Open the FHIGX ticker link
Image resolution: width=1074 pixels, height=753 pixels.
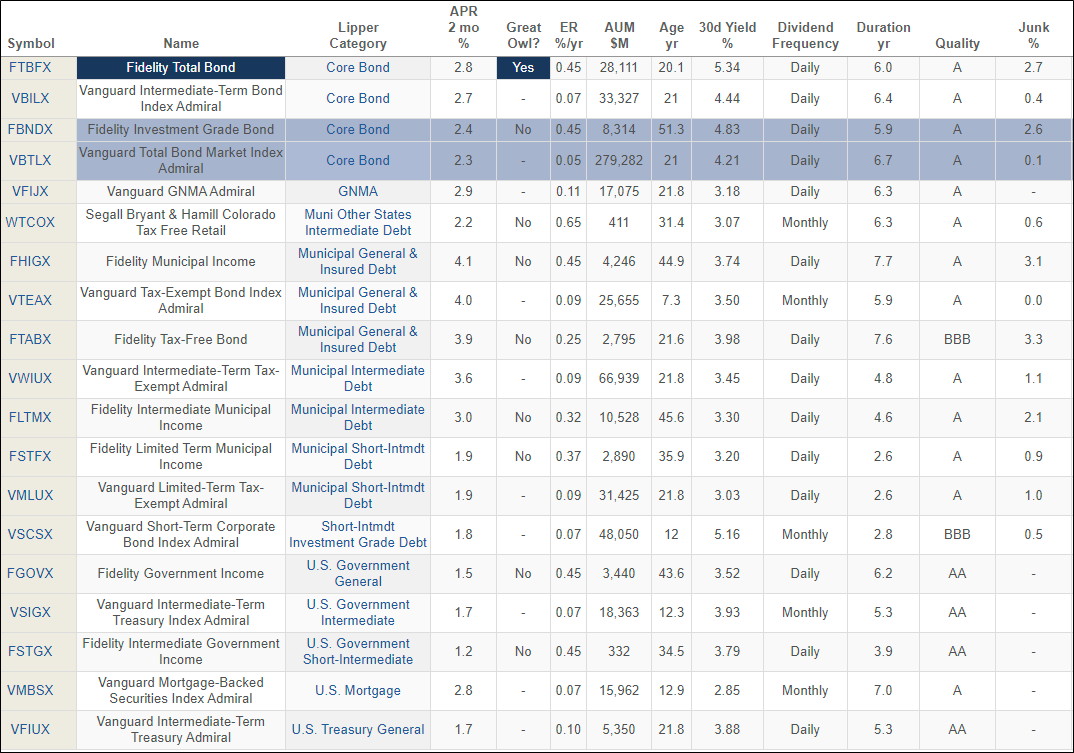tap(30, 262)
